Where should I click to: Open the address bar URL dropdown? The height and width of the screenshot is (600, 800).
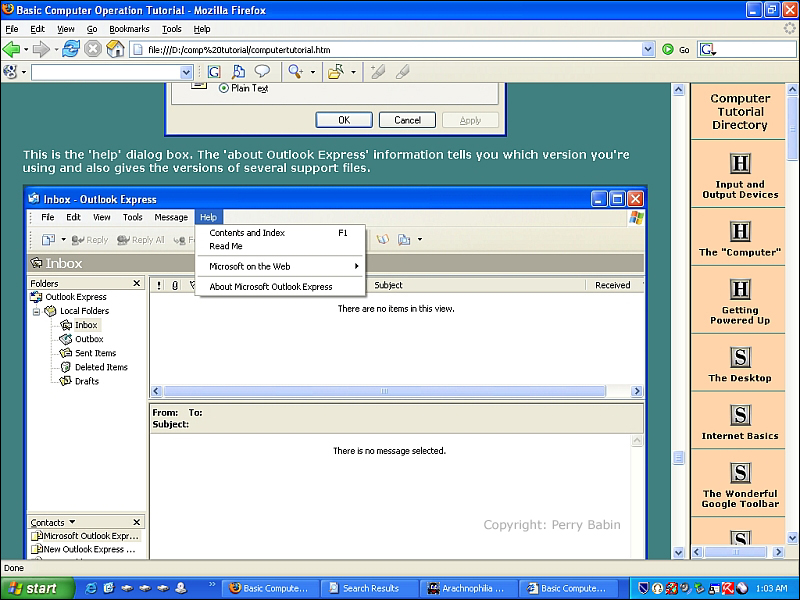pos(647,49)
